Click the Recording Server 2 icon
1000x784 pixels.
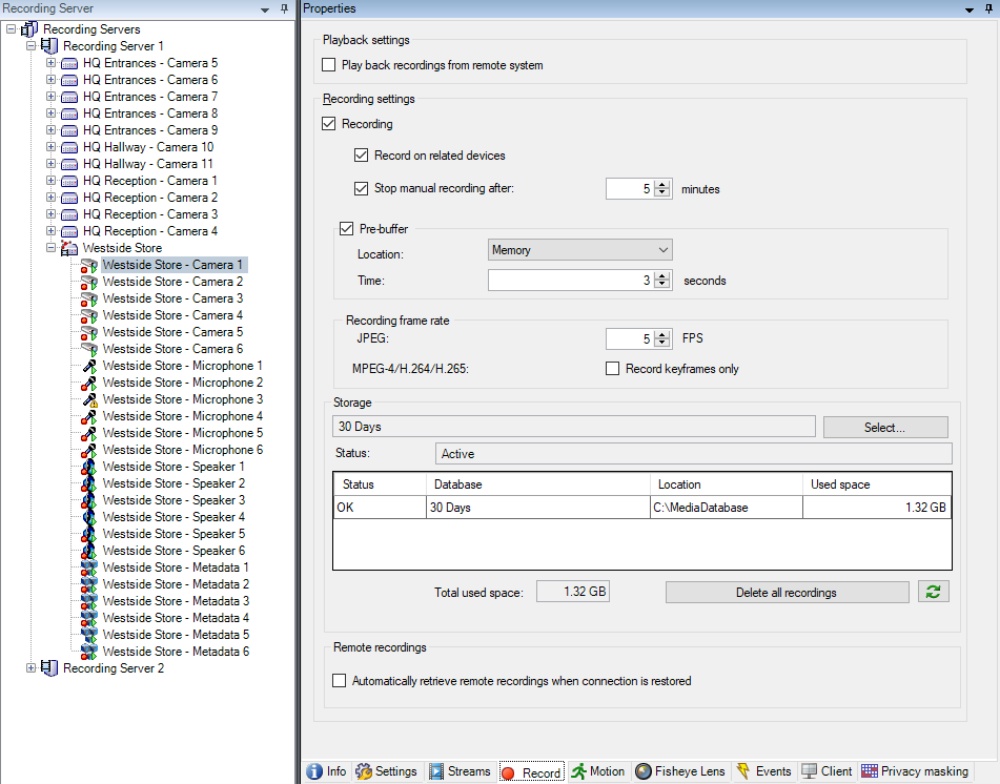pos(49,668)
